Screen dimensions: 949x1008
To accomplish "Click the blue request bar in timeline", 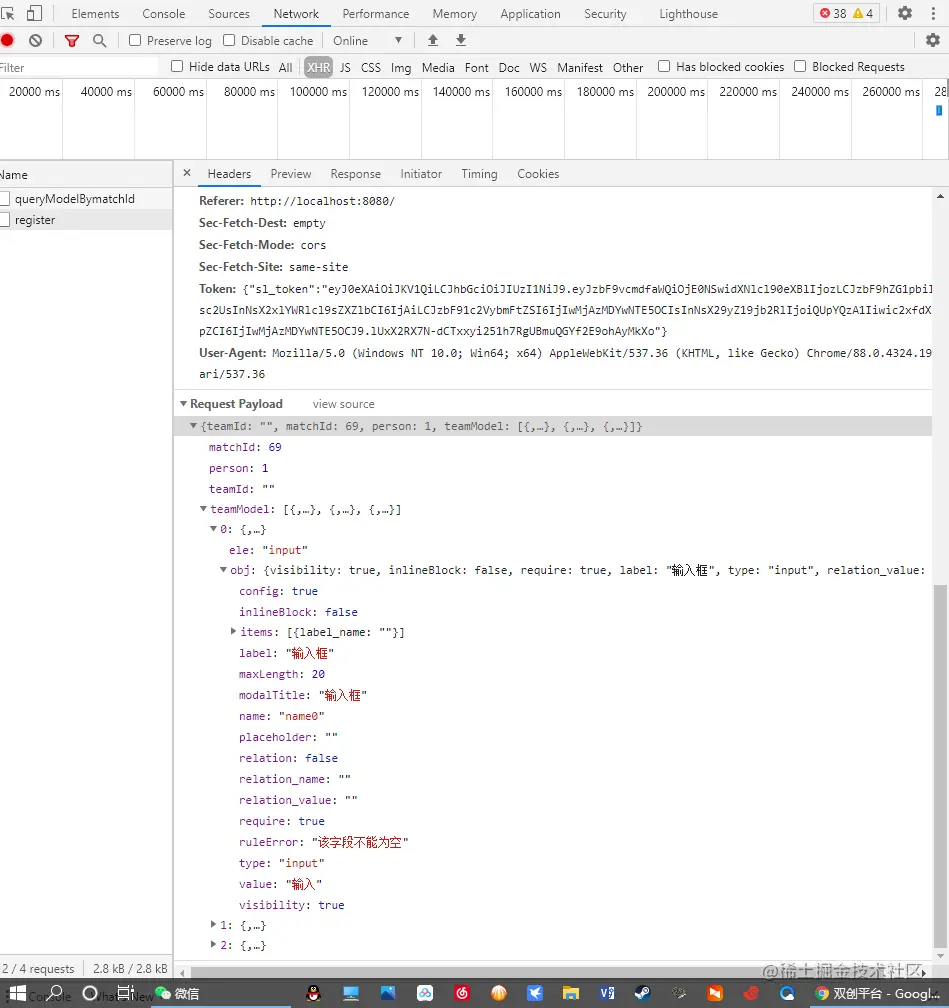I will pos(939,111).
